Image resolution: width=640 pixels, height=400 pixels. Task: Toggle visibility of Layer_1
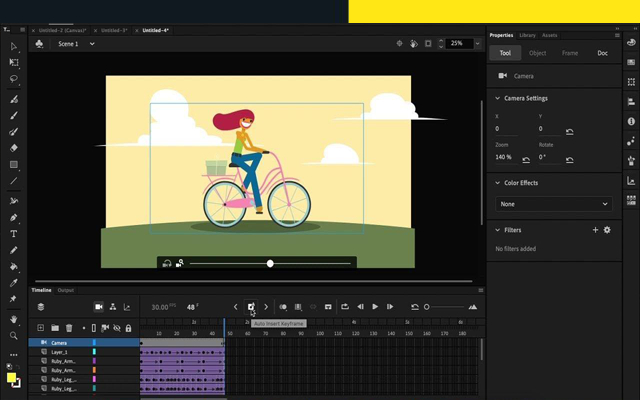coord(116,352)
